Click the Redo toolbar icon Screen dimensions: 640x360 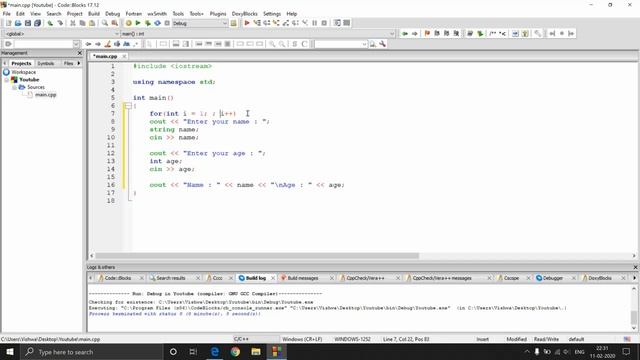click(x=60, y=23)
